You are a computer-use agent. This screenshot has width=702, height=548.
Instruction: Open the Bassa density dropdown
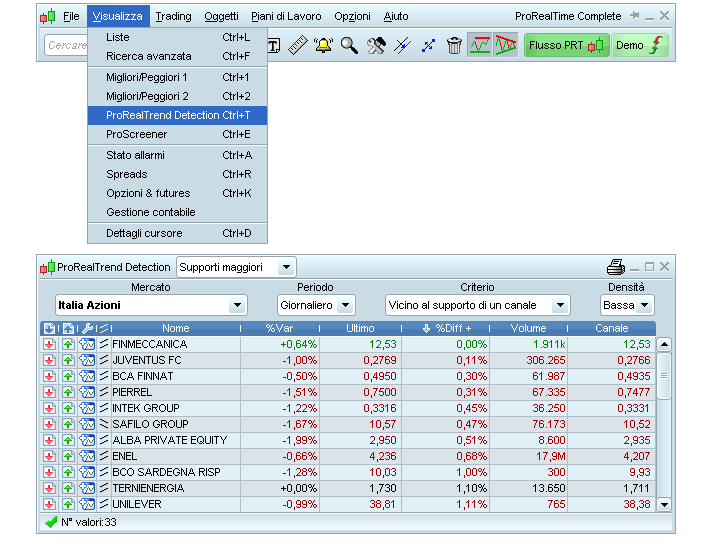point(644,305)
